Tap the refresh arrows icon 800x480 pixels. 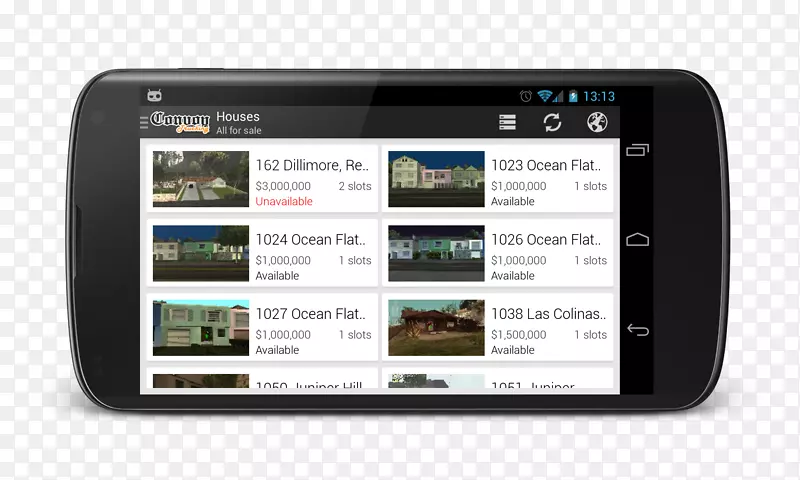[552, 122]
